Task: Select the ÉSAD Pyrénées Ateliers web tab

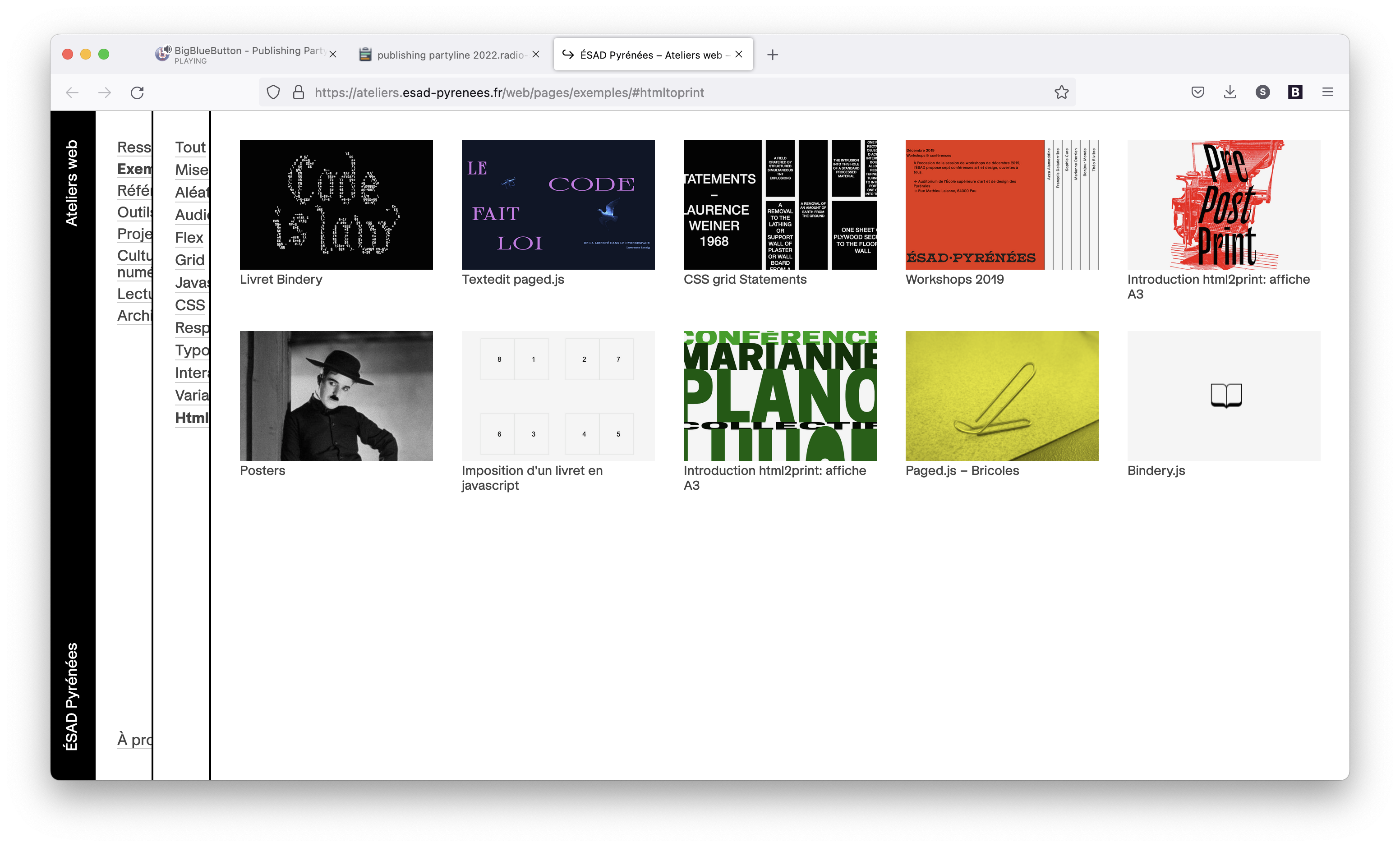Action: click(x=653, y=55)
